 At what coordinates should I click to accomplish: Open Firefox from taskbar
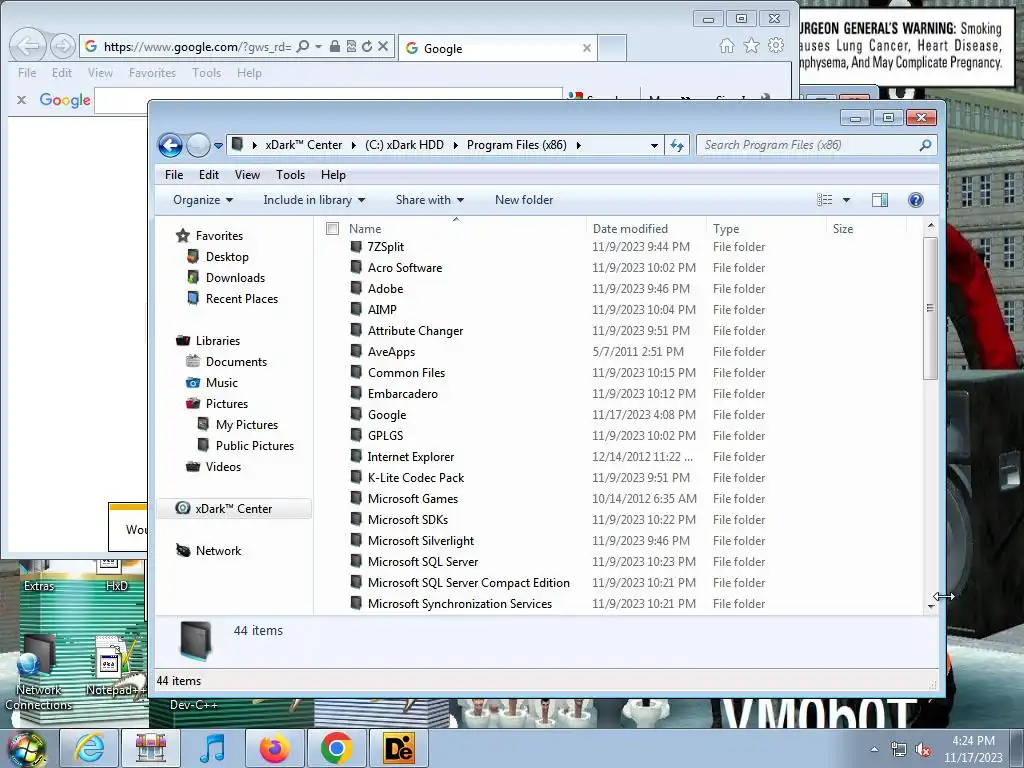tap(275, 748)
